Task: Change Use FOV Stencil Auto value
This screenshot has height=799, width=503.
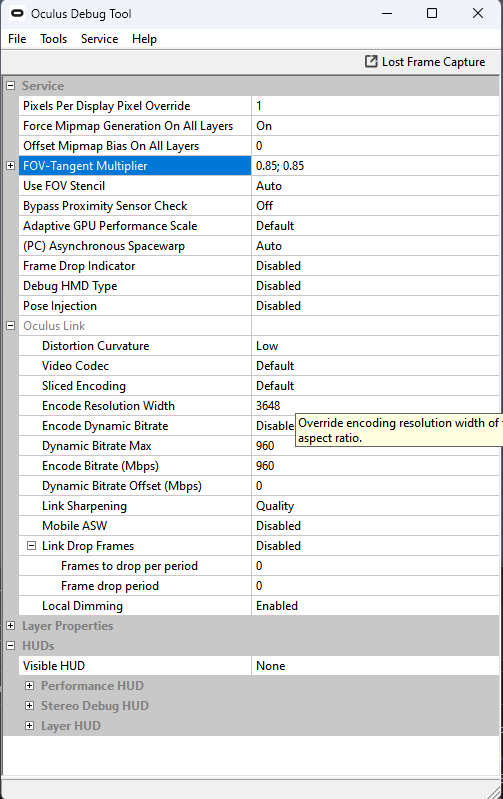Action: point(375,186)
